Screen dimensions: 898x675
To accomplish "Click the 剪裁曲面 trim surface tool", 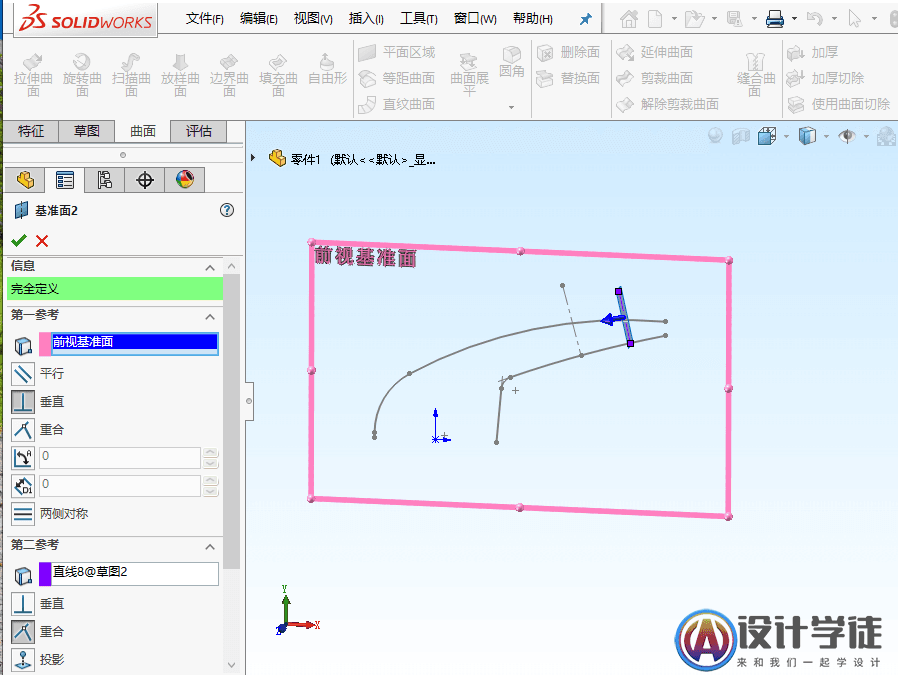I will click(x=655, y=78).
